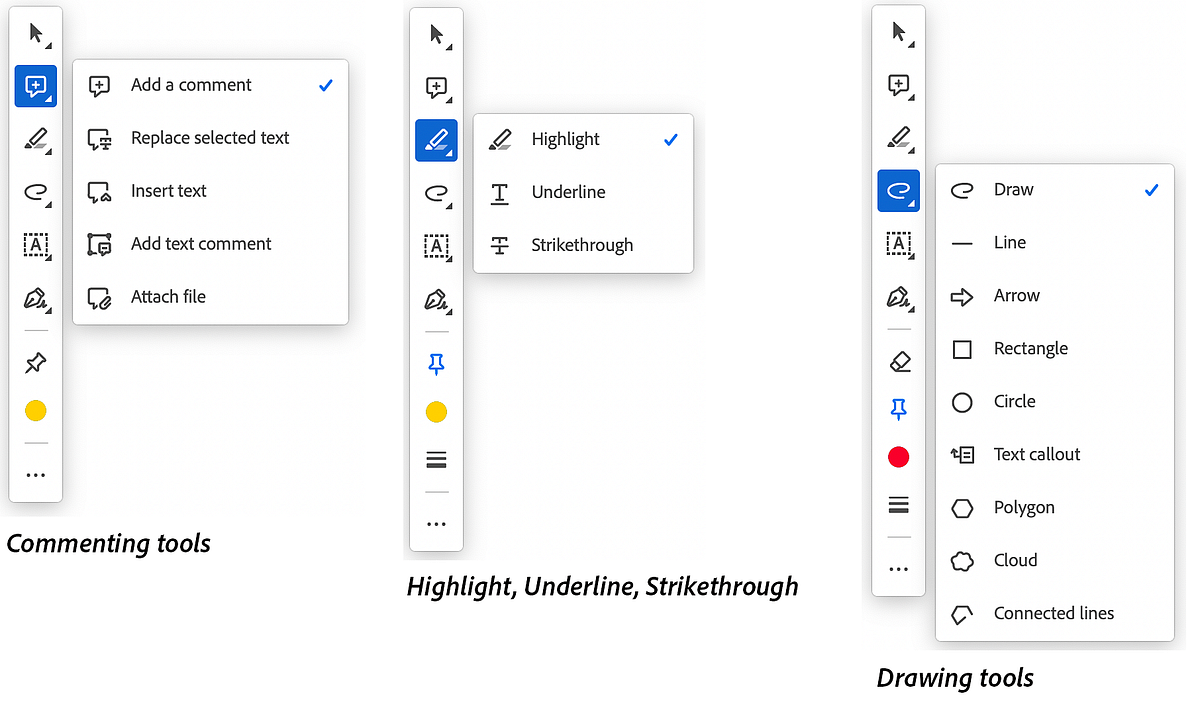
Task: Expand the highlight tool's corner submenu arrow
Action: click(x=447, y=151)
